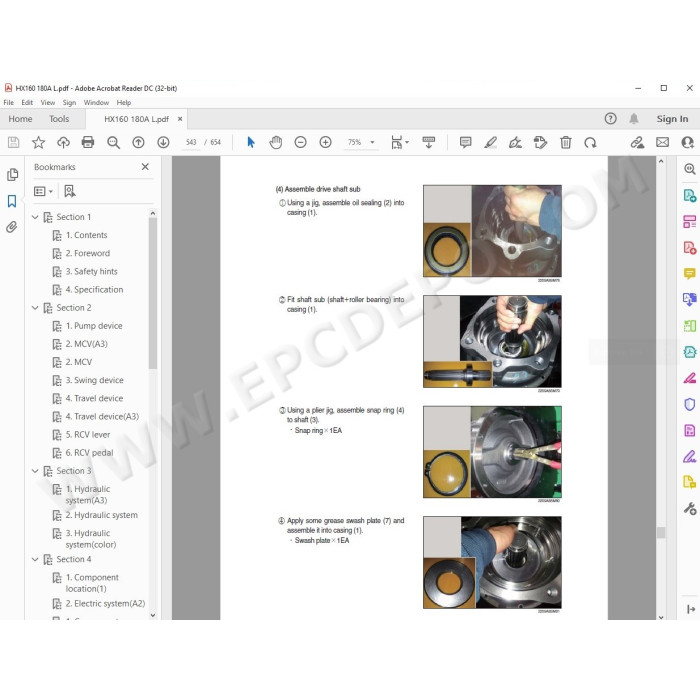
Task: Open notifications bell icon
Action: (633, 118)
